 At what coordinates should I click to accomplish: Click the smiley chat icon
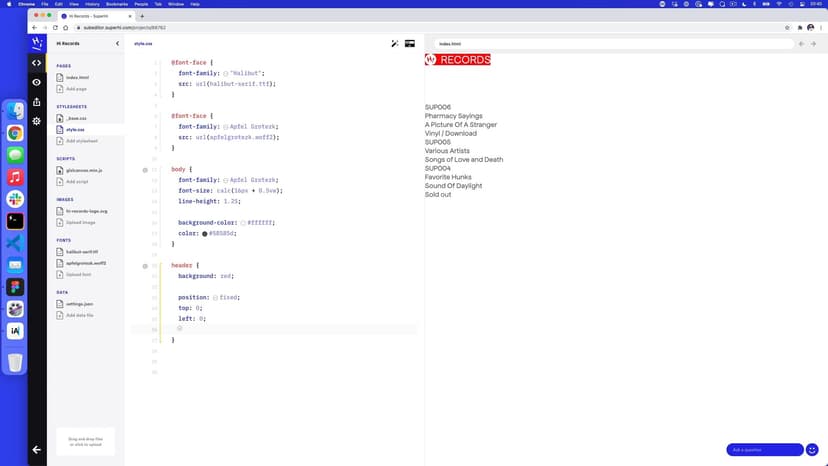click(x=812, y=450)
